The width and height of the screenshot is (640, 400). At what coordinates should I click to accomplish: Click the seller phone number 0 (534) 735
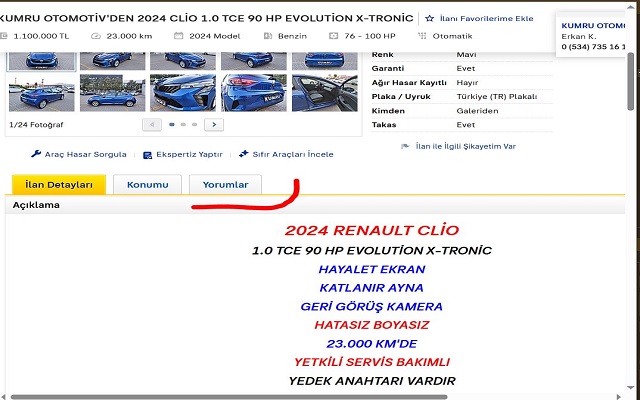coord(593,47)
